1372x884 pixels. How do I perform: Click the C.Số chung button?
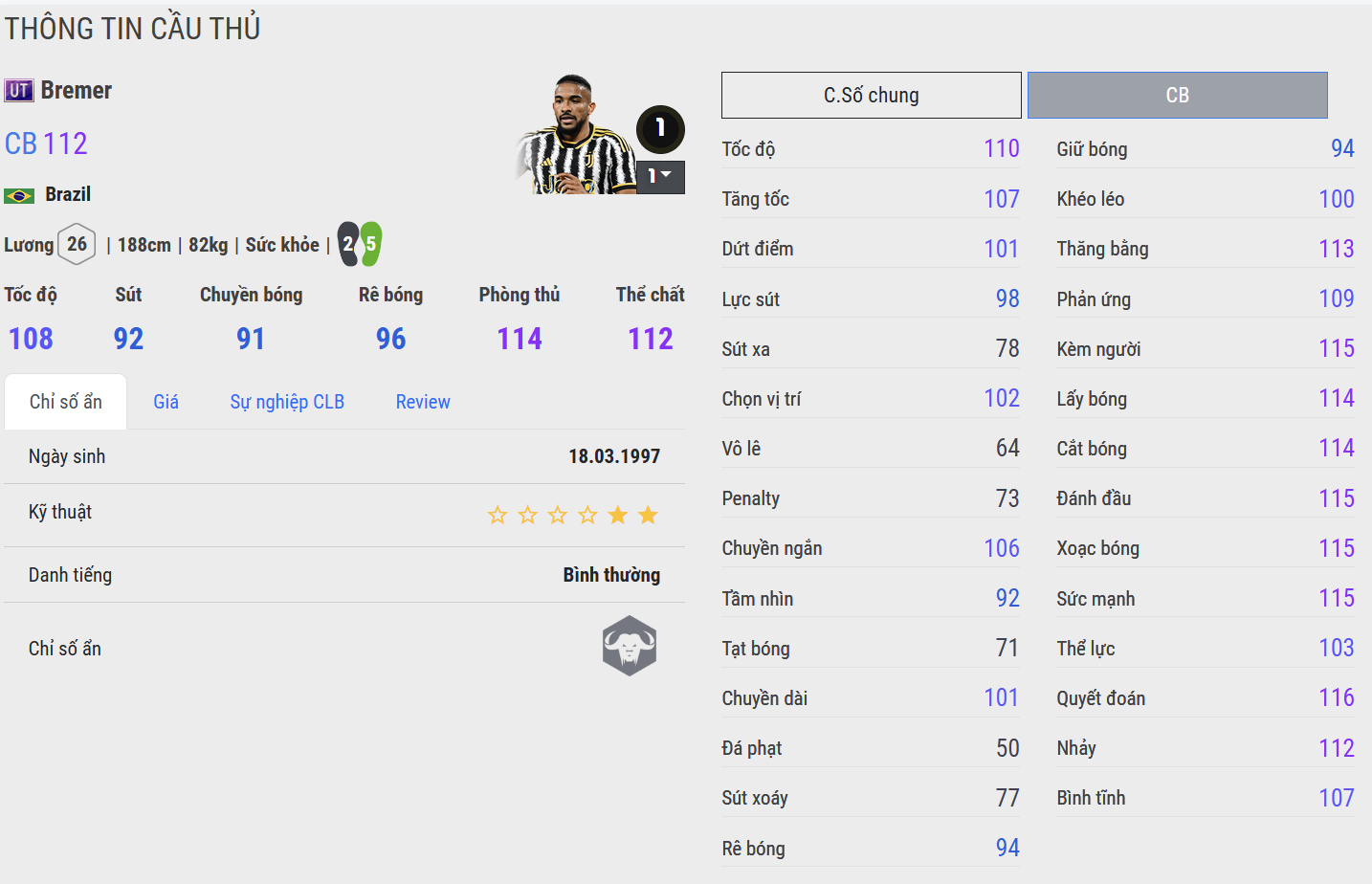pyautogui.click(x=871, y=96)
